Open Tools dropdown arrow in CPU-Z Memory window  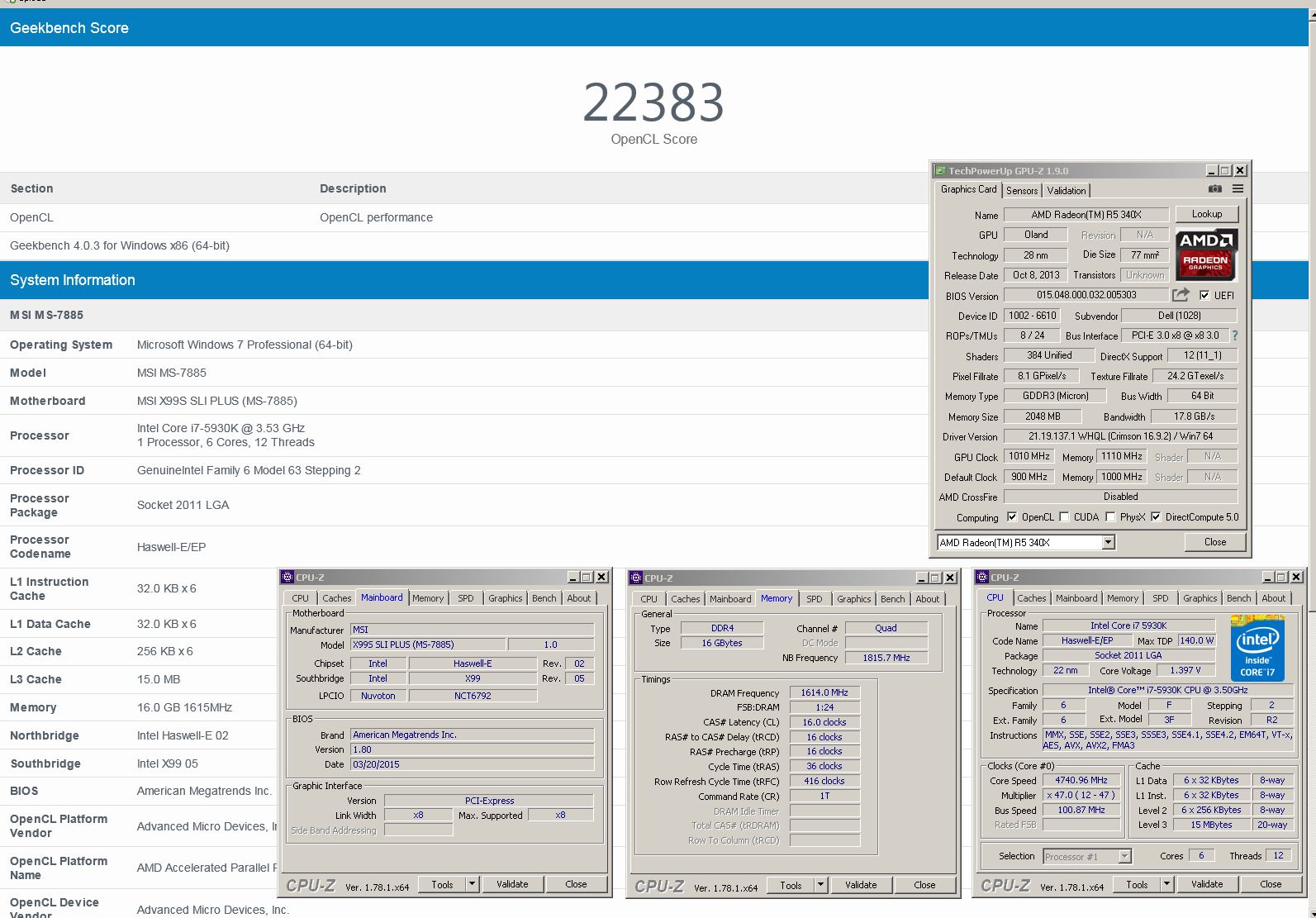point(820,885)
